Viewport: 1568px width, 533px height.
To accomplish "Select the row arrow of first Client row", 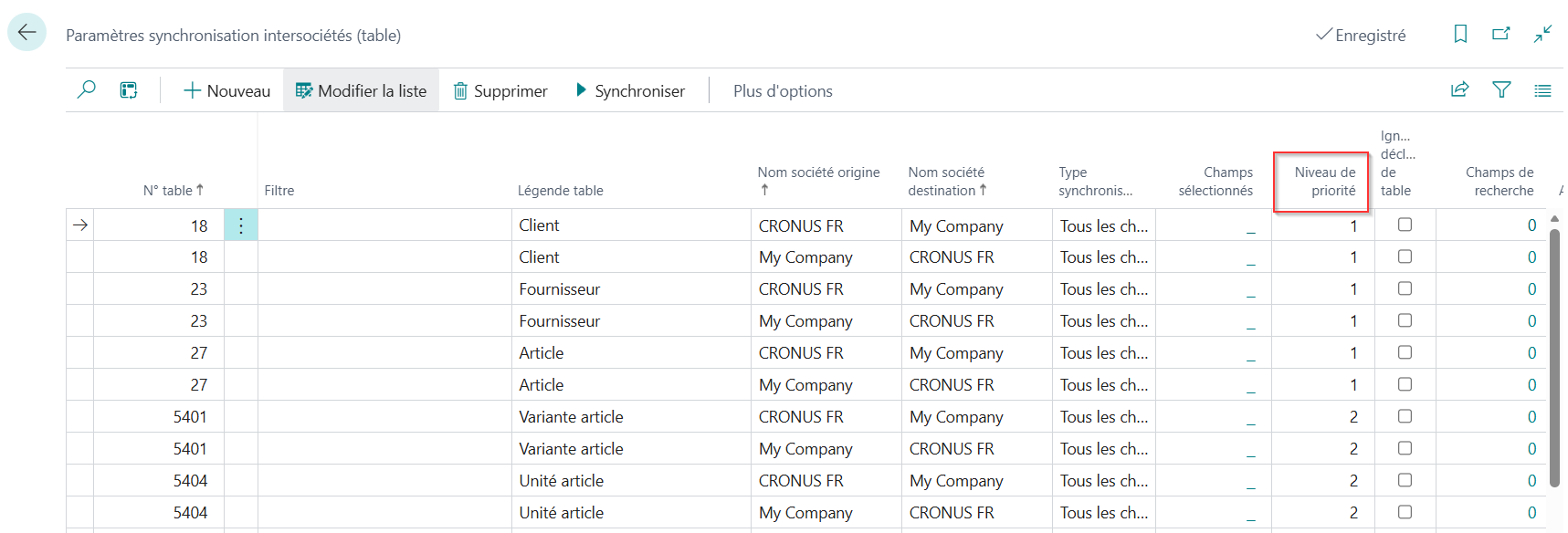I will [80, 225].
